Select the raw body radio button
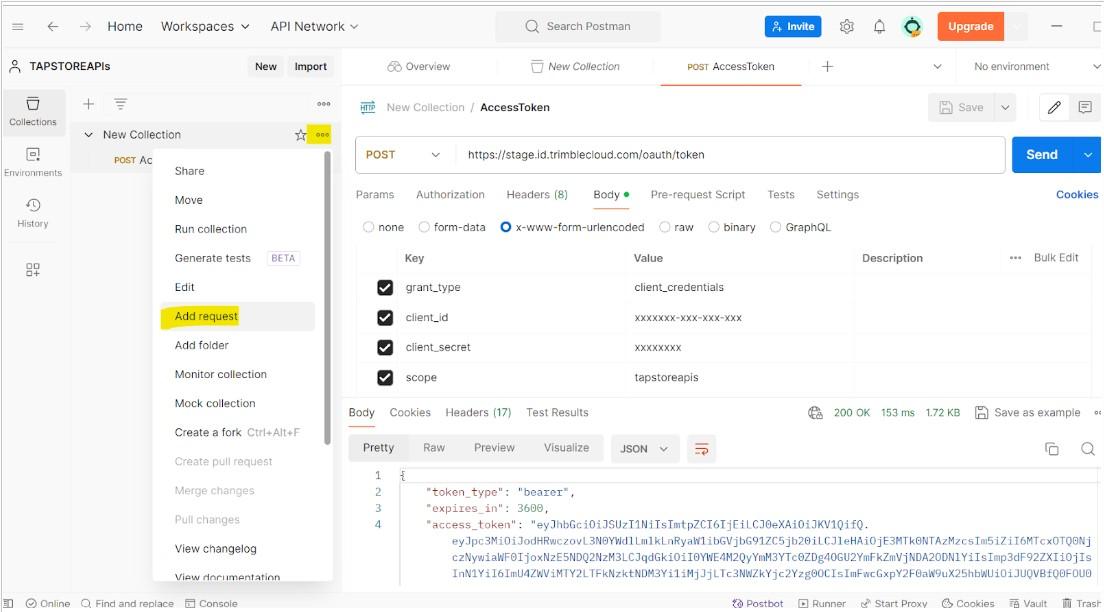 coord(666,227)
